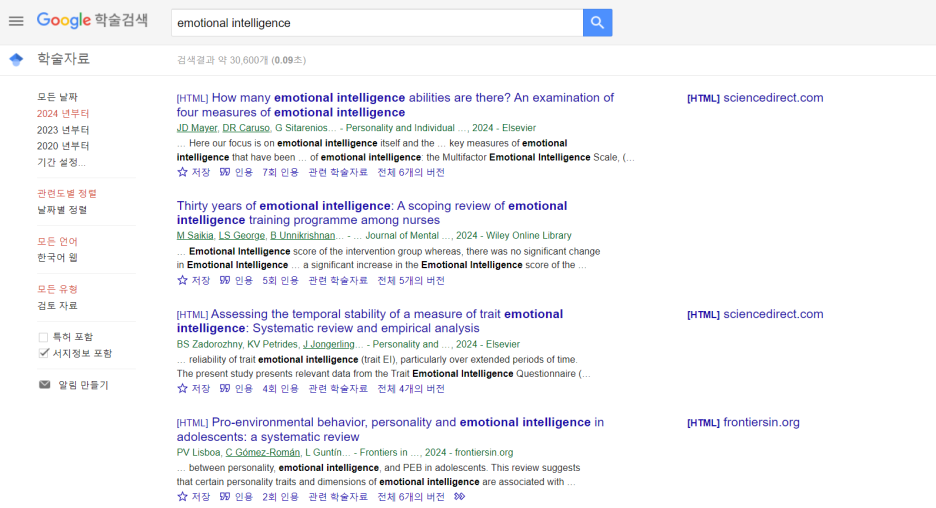View 전체 6개의 버전 for 'Pro-environmental behavior' result
Screen dimensions: 936x508
[411, 497]
